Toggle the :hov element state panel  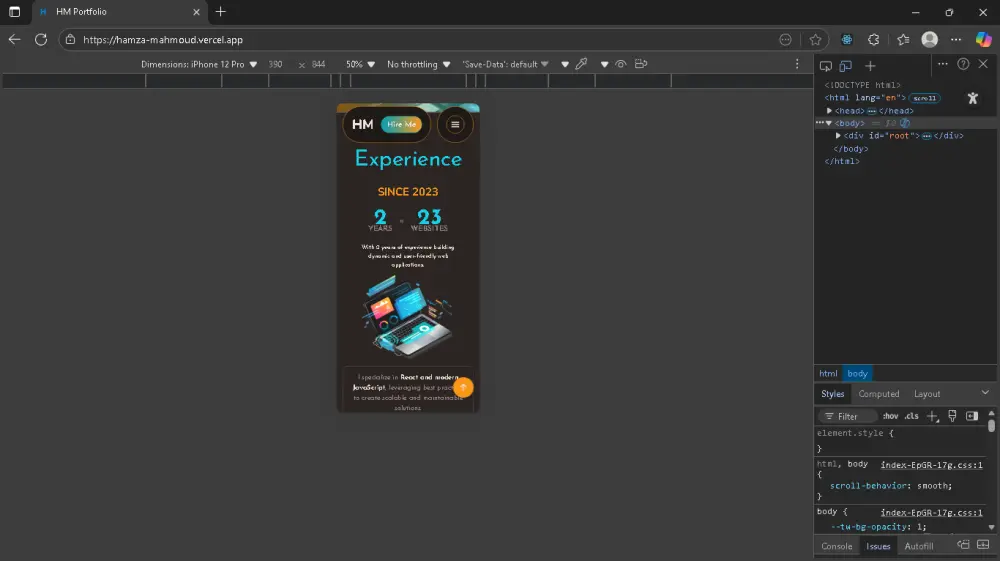(890, 416)
